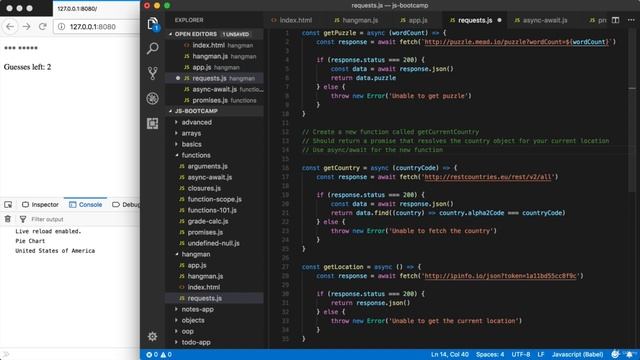Open undefined-null.js in the file tree
The width and height of the screenshot is (640, 360).
pos(213,243)
